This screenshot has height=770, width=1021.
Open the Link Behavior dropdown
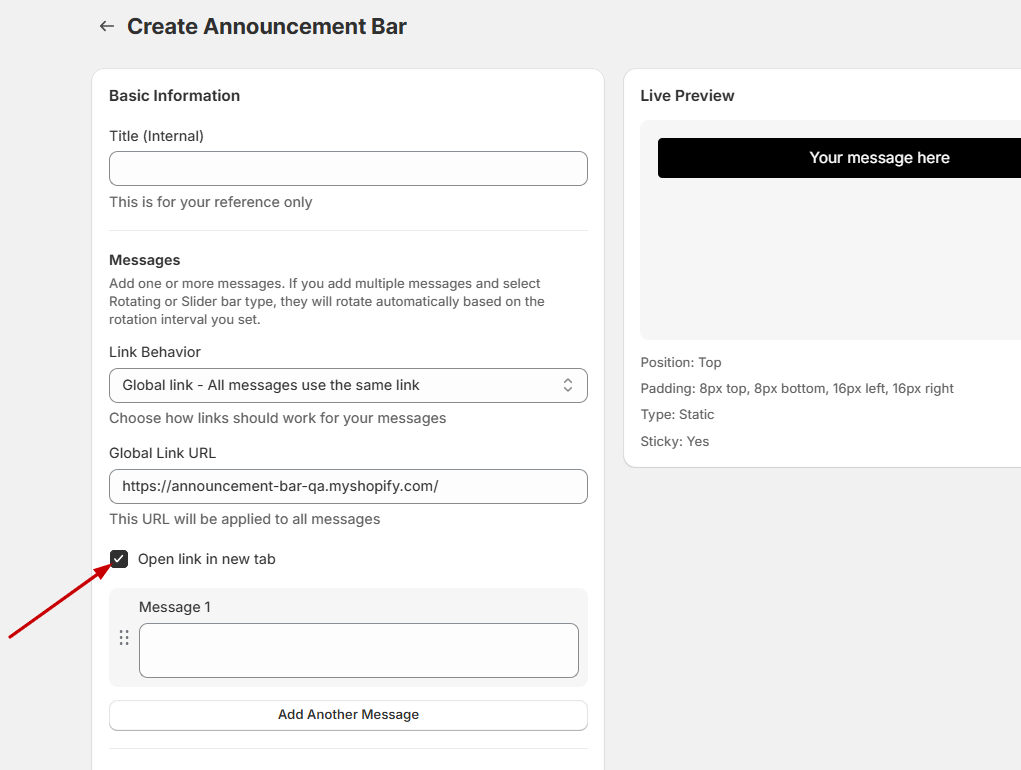(x=348, y=385)
